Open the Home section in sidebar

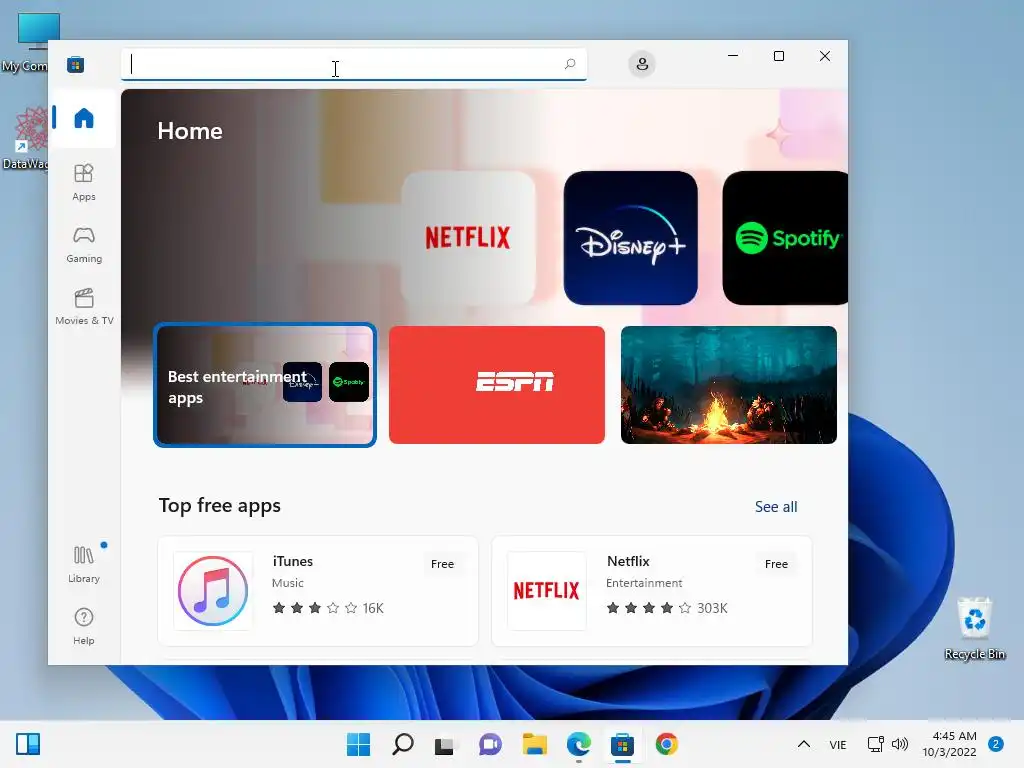[x=84, y=119]
